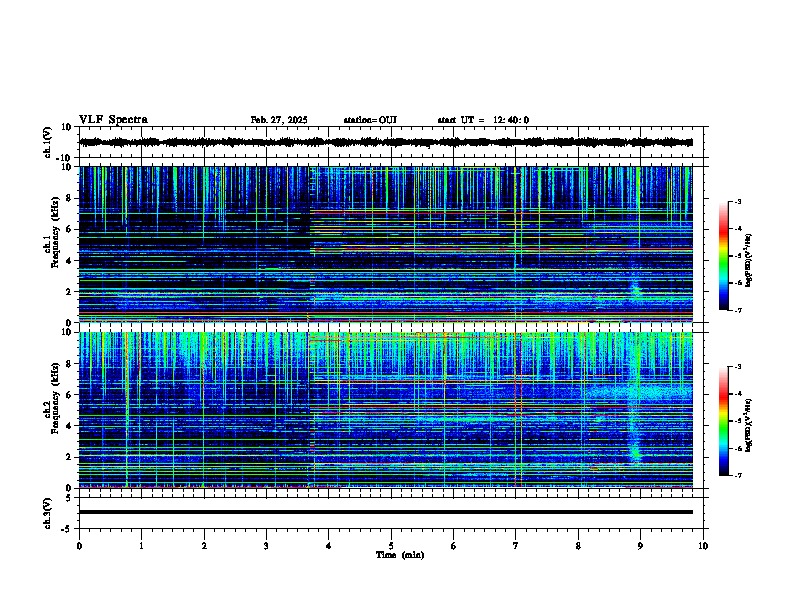Click the ch.1 color bar PSD unit label
Image resolution: width=792 pixels, height=612 pixels.
[749, 261]
